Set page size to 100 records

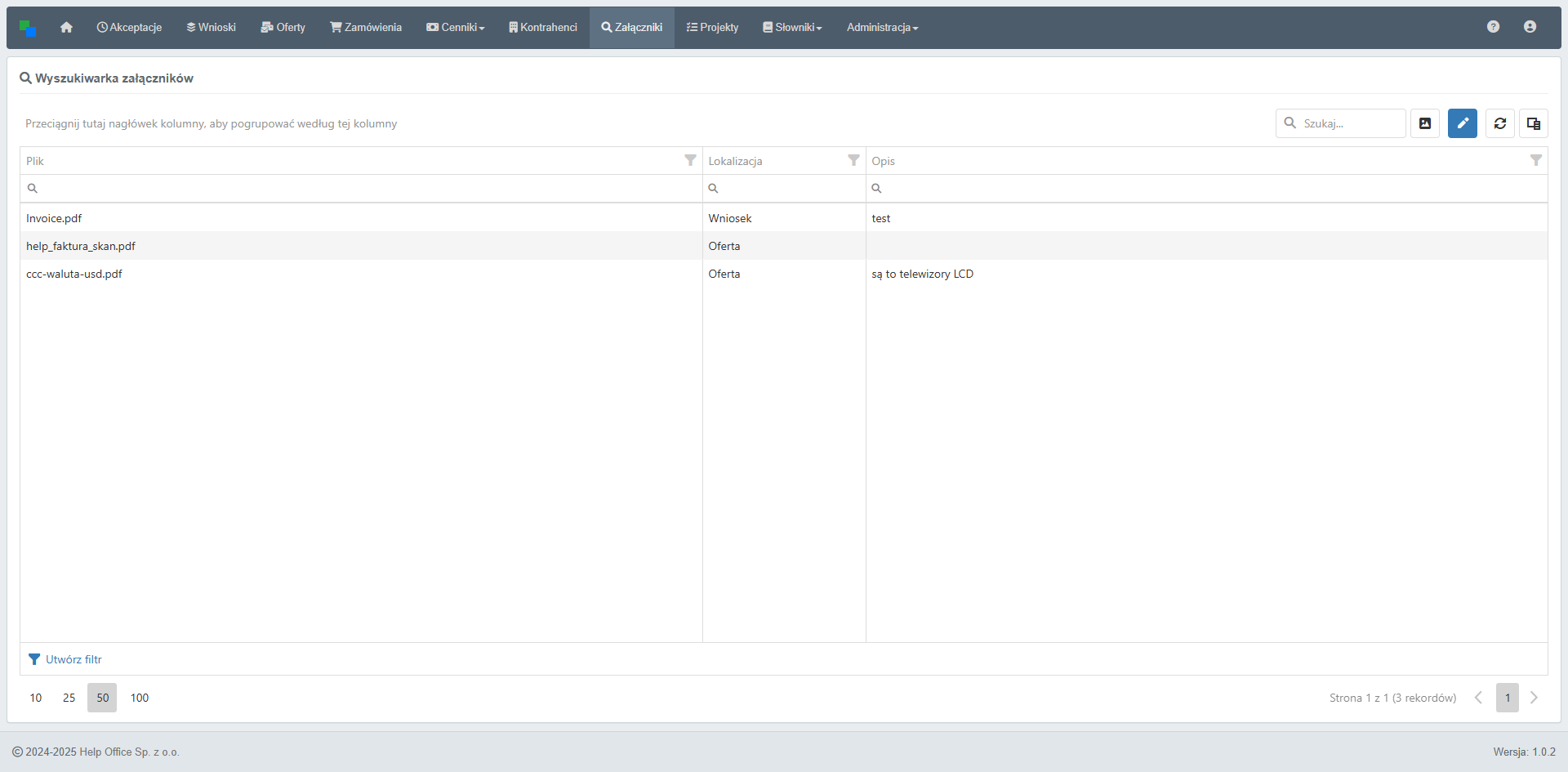coord(140,698)
